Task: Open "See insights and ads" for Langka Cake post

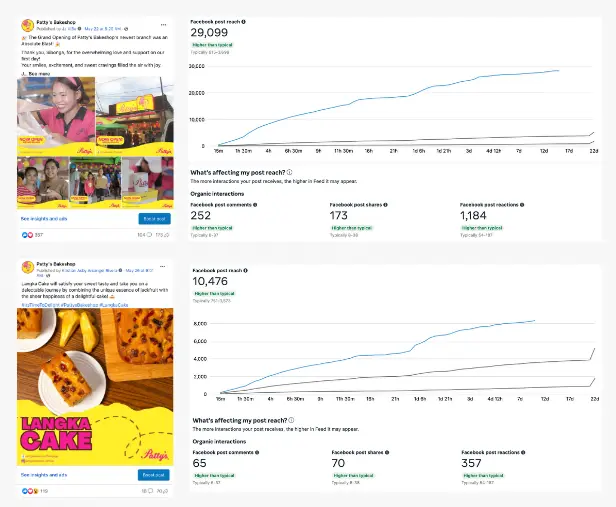Action: pyautogui.click(x=43, y=475)
